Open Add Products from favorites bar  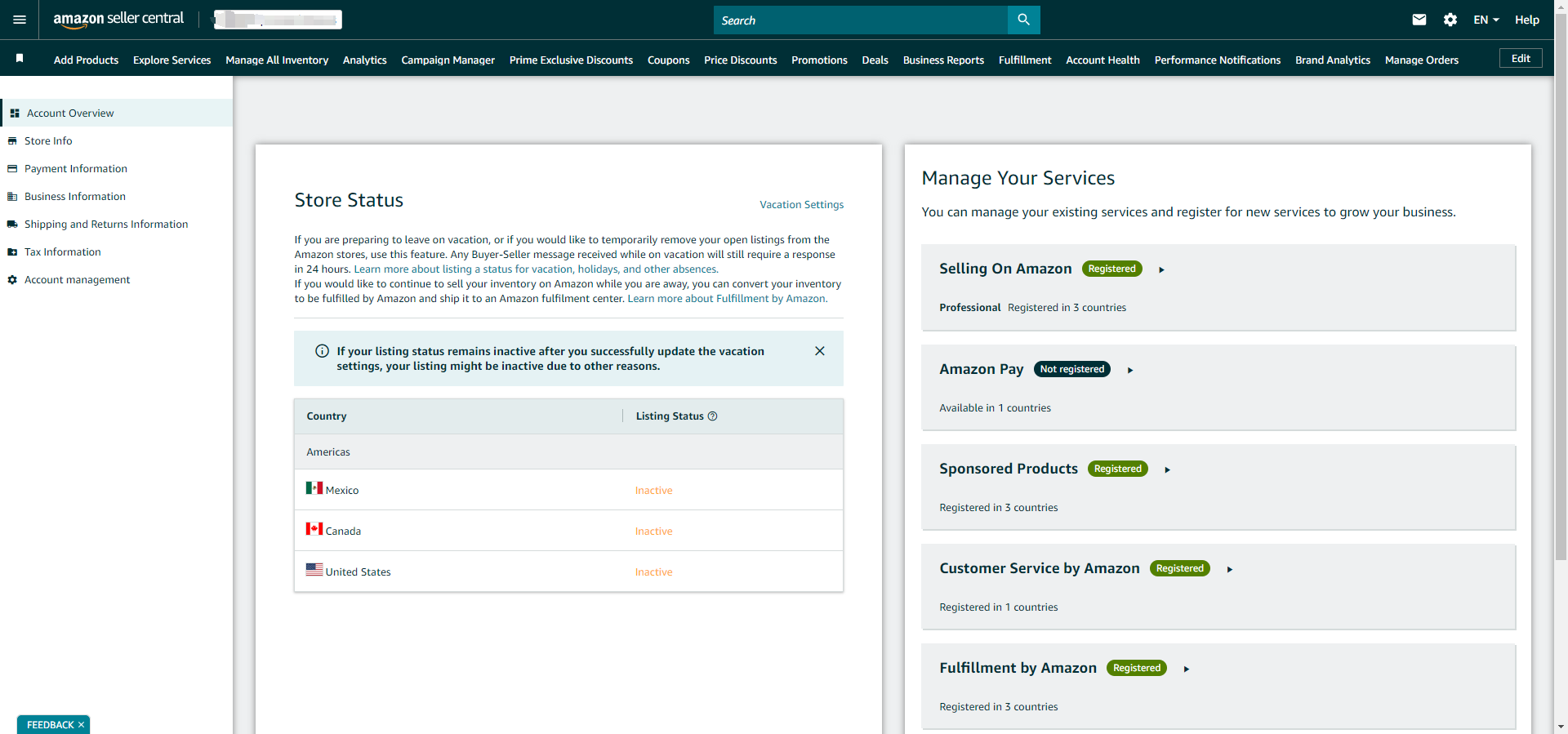(86, 60)
